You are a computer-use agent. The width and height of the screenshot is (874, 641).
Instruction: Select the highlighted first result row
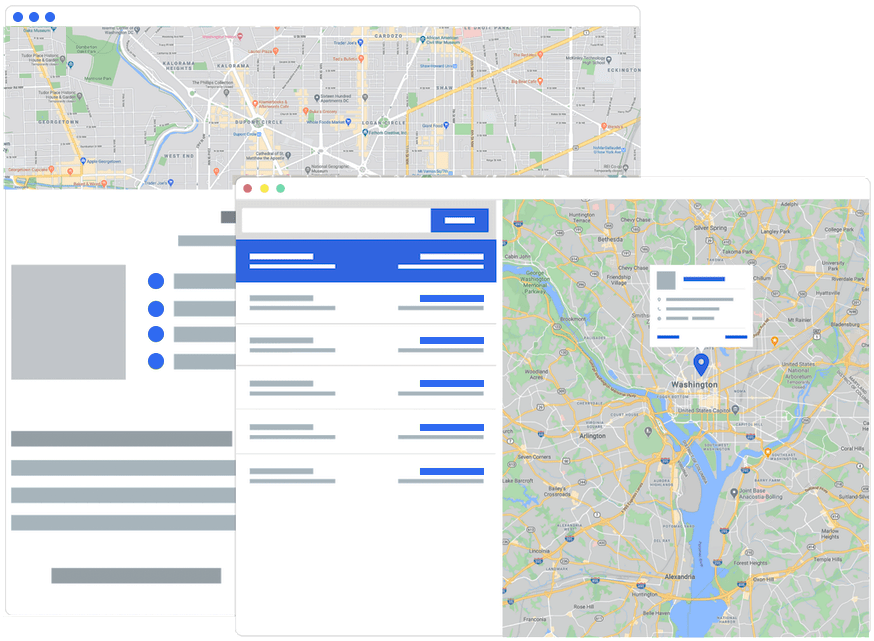pos(365,262)
